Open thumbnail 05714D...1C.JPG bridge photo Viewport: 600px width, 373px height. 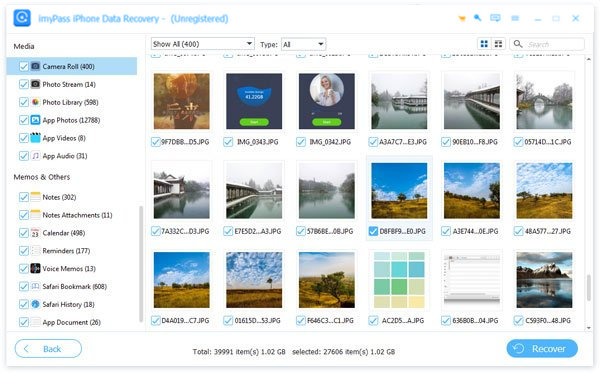pyautogui.click(x=544, y=101)
